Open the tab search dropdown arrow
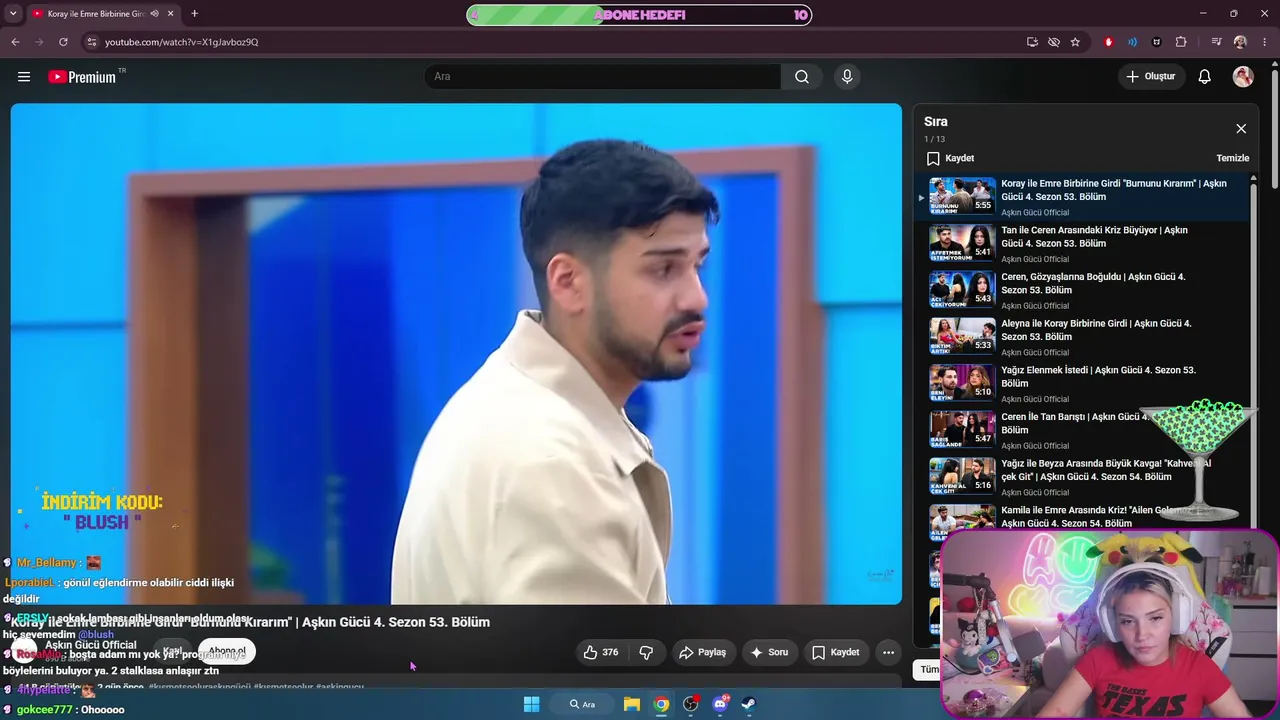 pos(13,14)
